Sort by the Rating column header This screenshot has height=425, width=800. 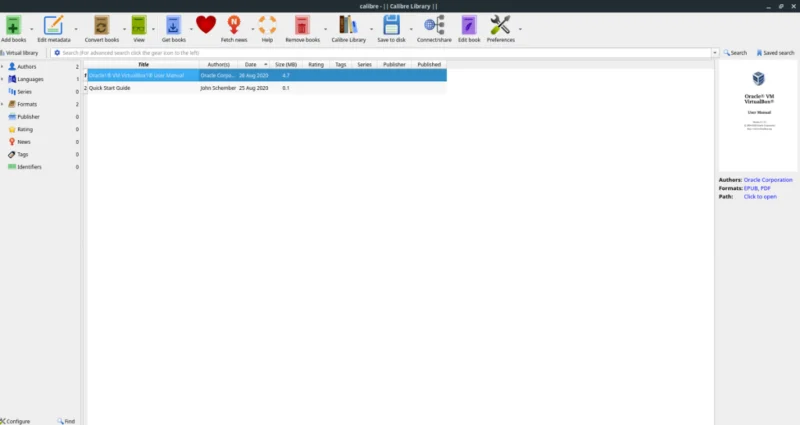pos(316,64)
